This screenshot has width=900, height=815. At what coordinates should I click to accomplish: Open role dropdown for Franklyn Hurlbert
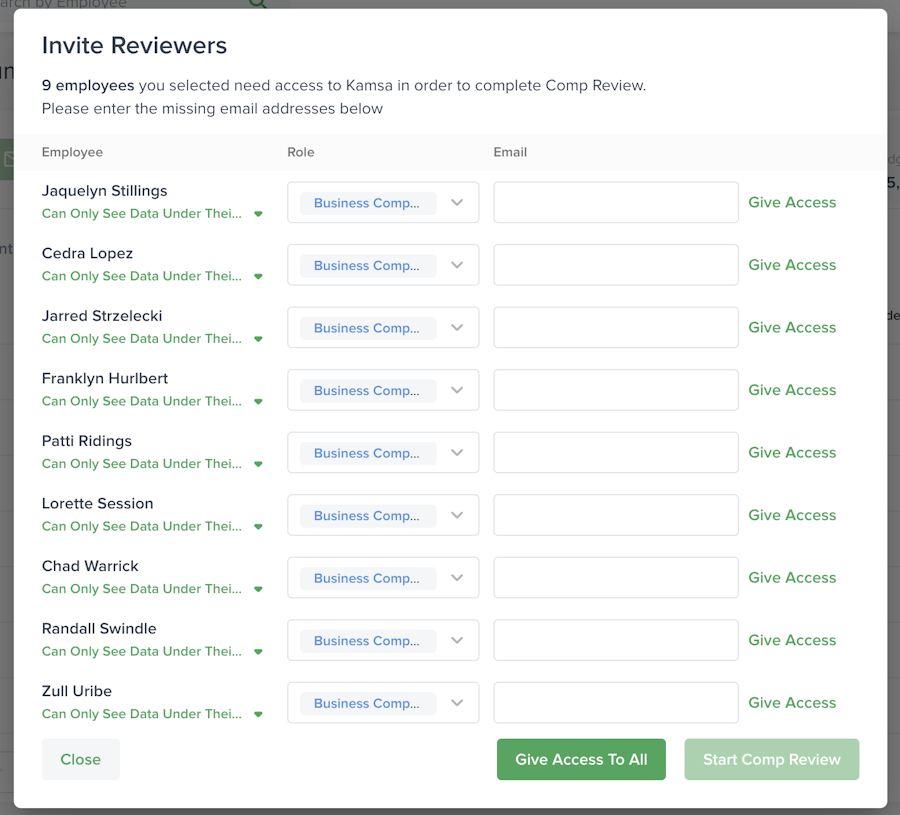(457, 390)
